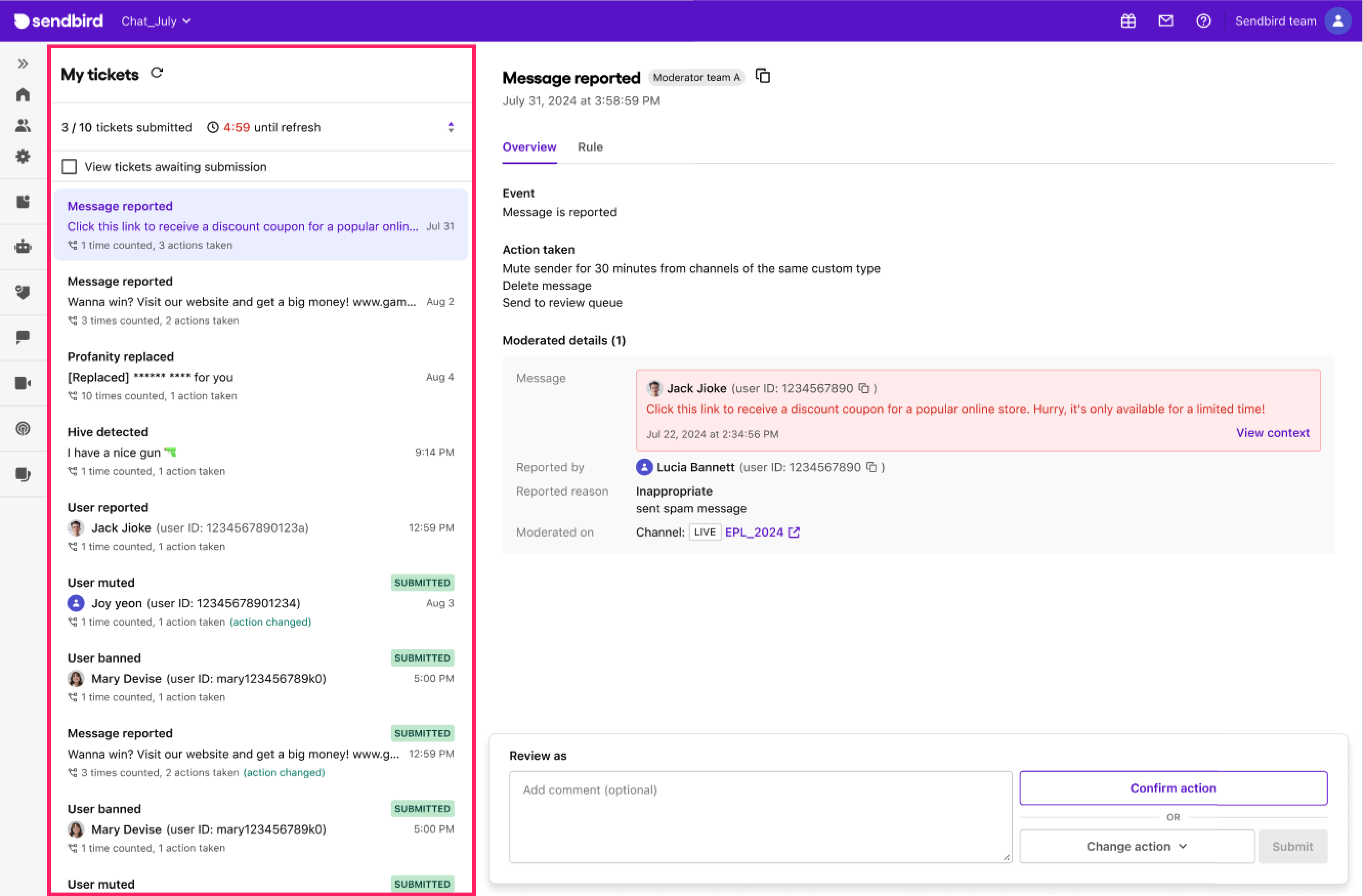The image size is (1363, 896).
Task: Select the chatbot icon in the sidebar
Action: pos(23,246)
